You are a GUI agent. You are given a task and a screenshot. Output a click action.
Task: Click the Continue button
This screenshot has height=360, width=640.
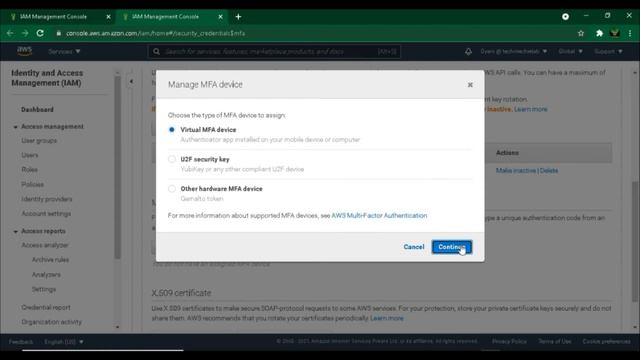452,247
